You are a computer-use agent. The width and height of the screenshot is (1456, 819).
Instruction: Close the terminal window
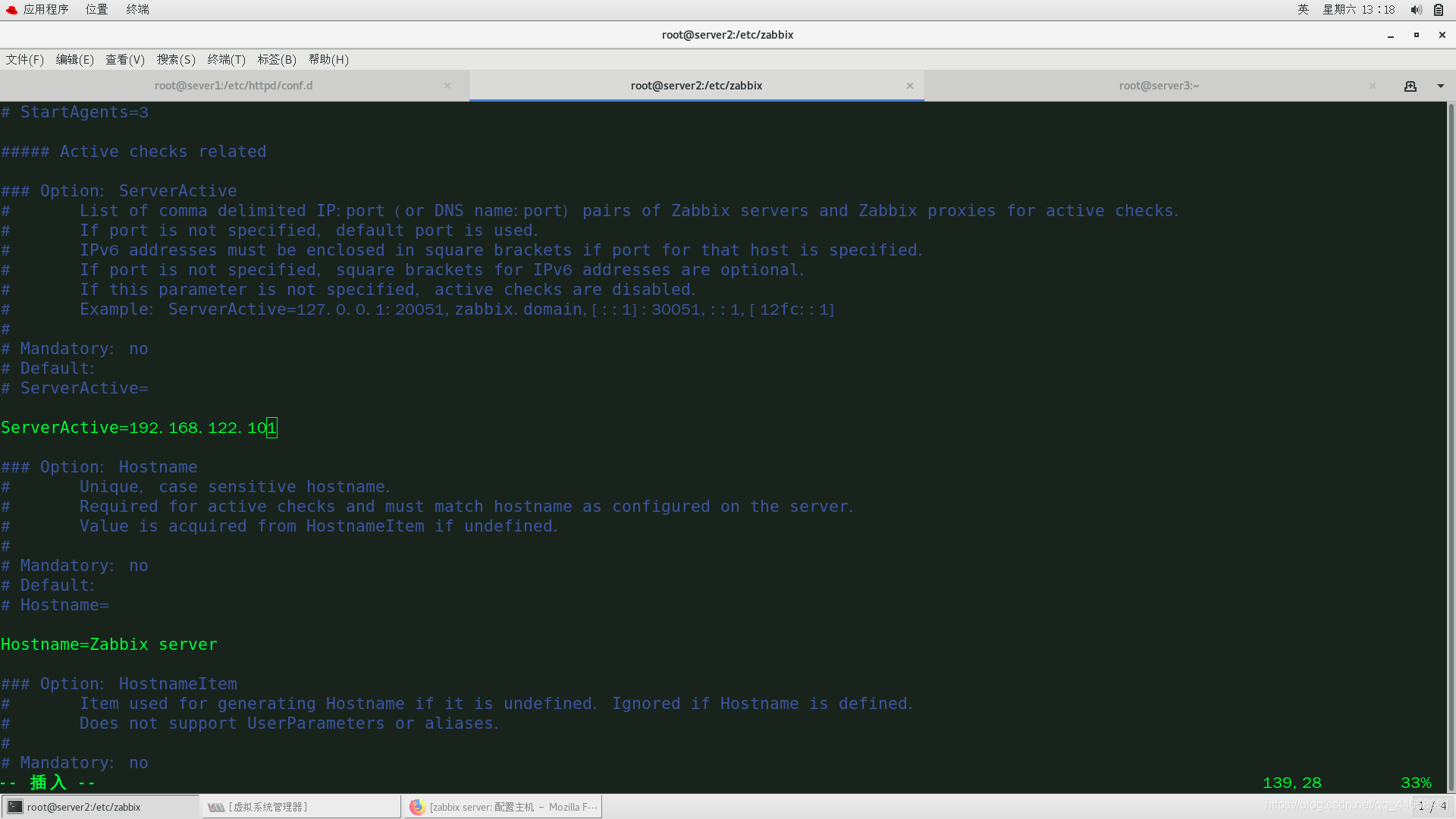[x=1442, y=35]
